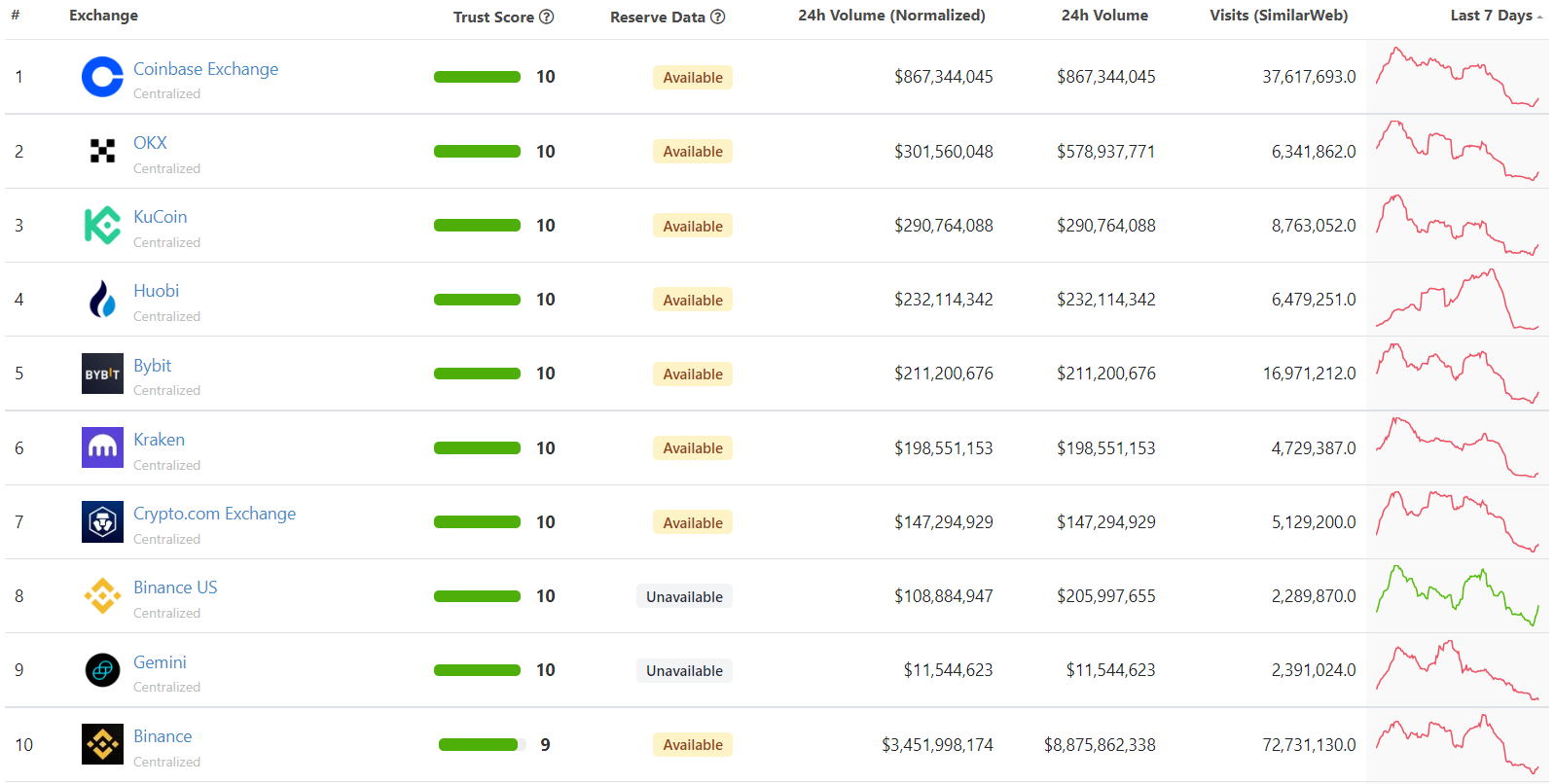
Task: Click the Binance logo icon in row 10
Action: pyautogui.click(x=102, y=744)
